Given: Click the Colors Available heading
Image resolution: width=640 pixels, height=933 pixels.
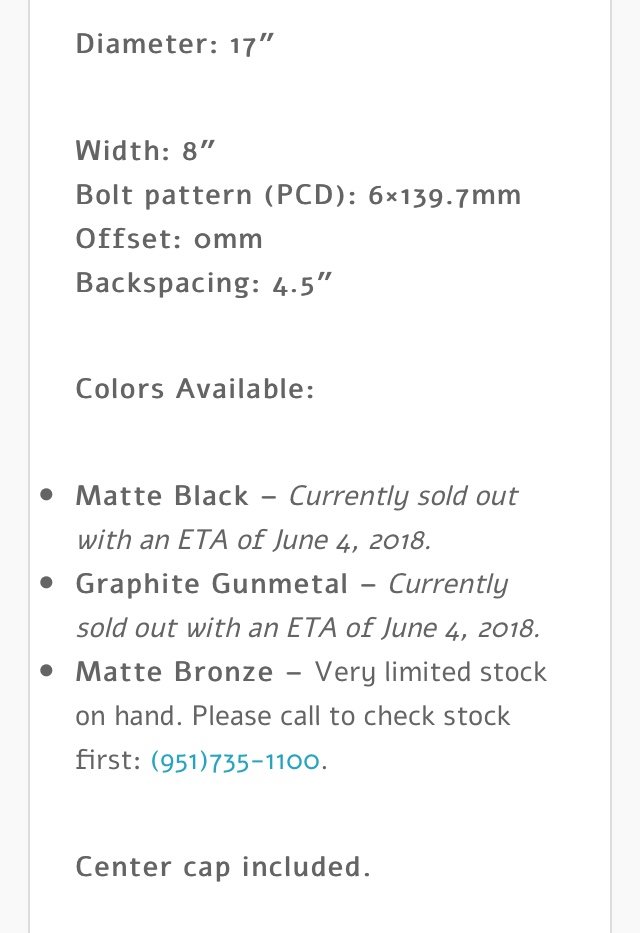Looking at the screenshot, I should 194,389.
